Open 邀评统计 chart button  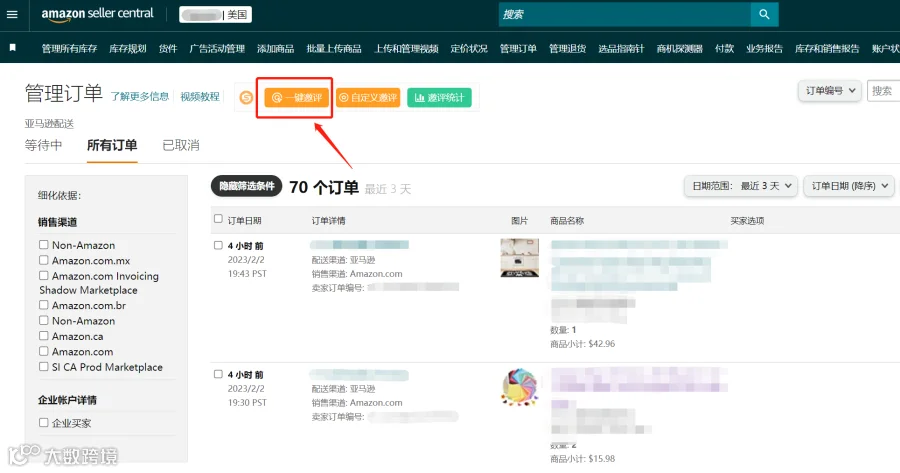click(x=440, y=98)
